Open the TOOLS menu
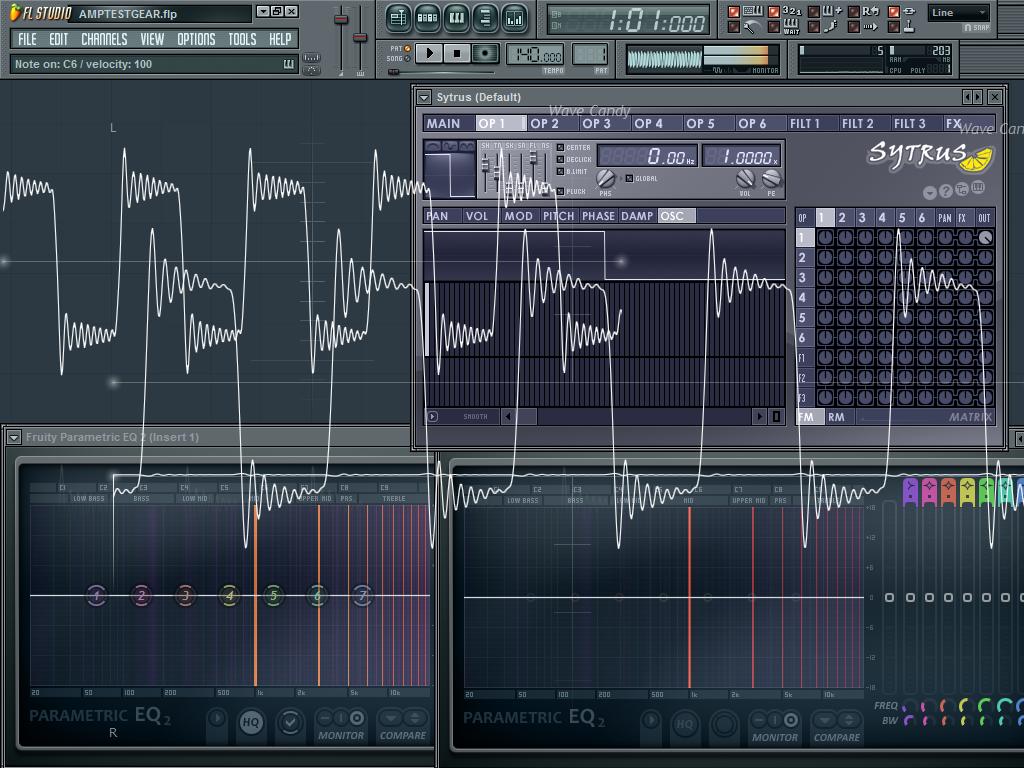 tap(242, 39)
